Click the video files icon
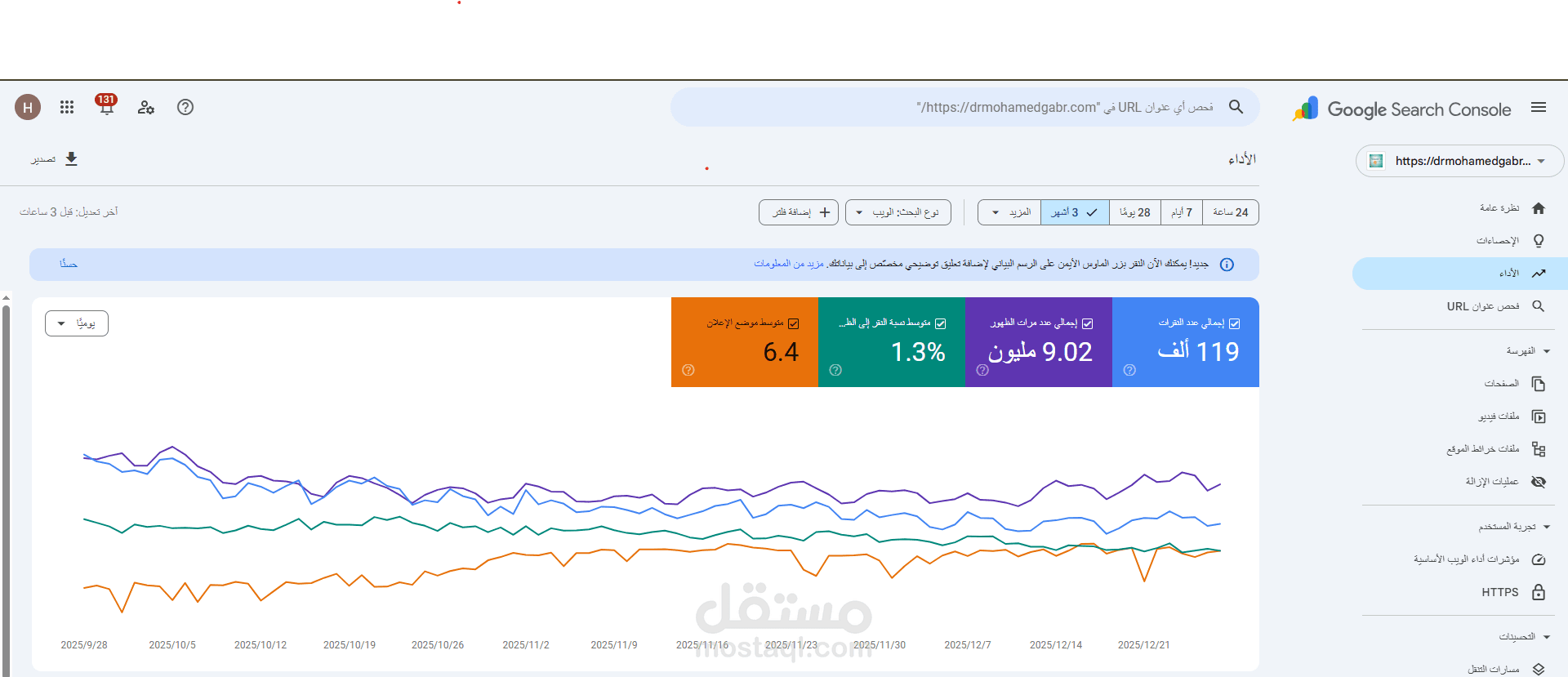 click(x=1539, y=416)
